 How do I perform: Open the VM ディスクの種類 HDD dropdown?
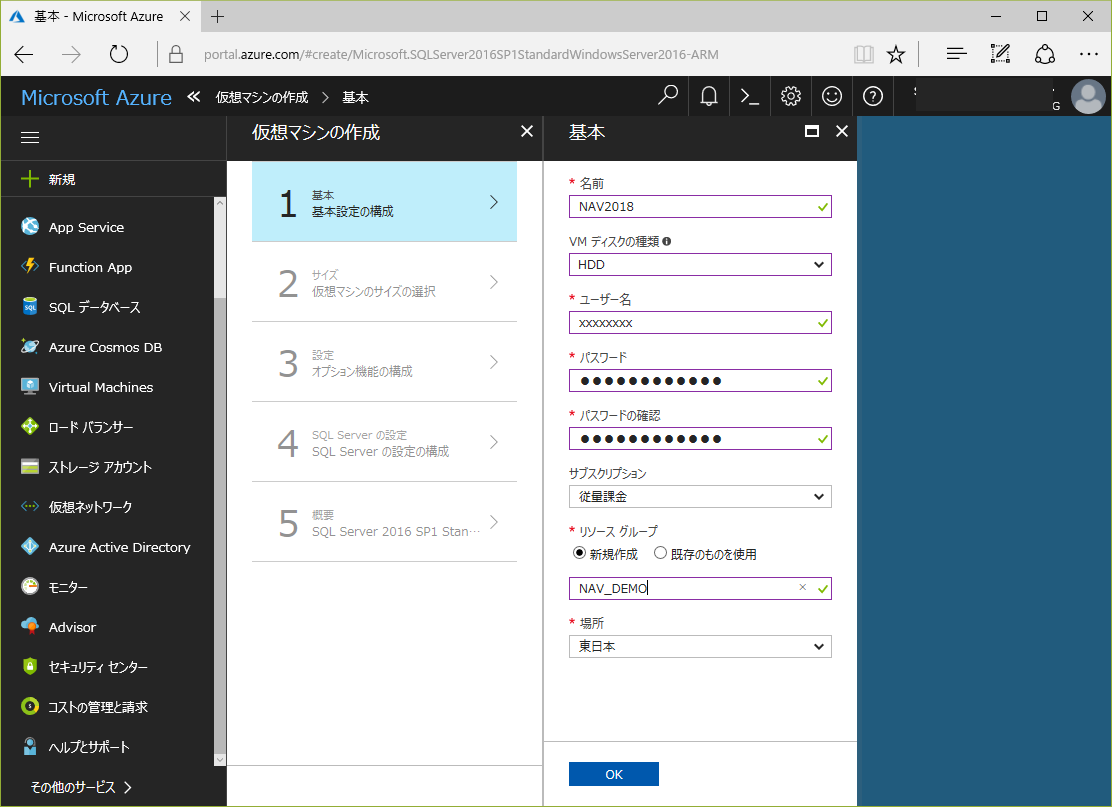pyautogui.click(x=700, y=265)
